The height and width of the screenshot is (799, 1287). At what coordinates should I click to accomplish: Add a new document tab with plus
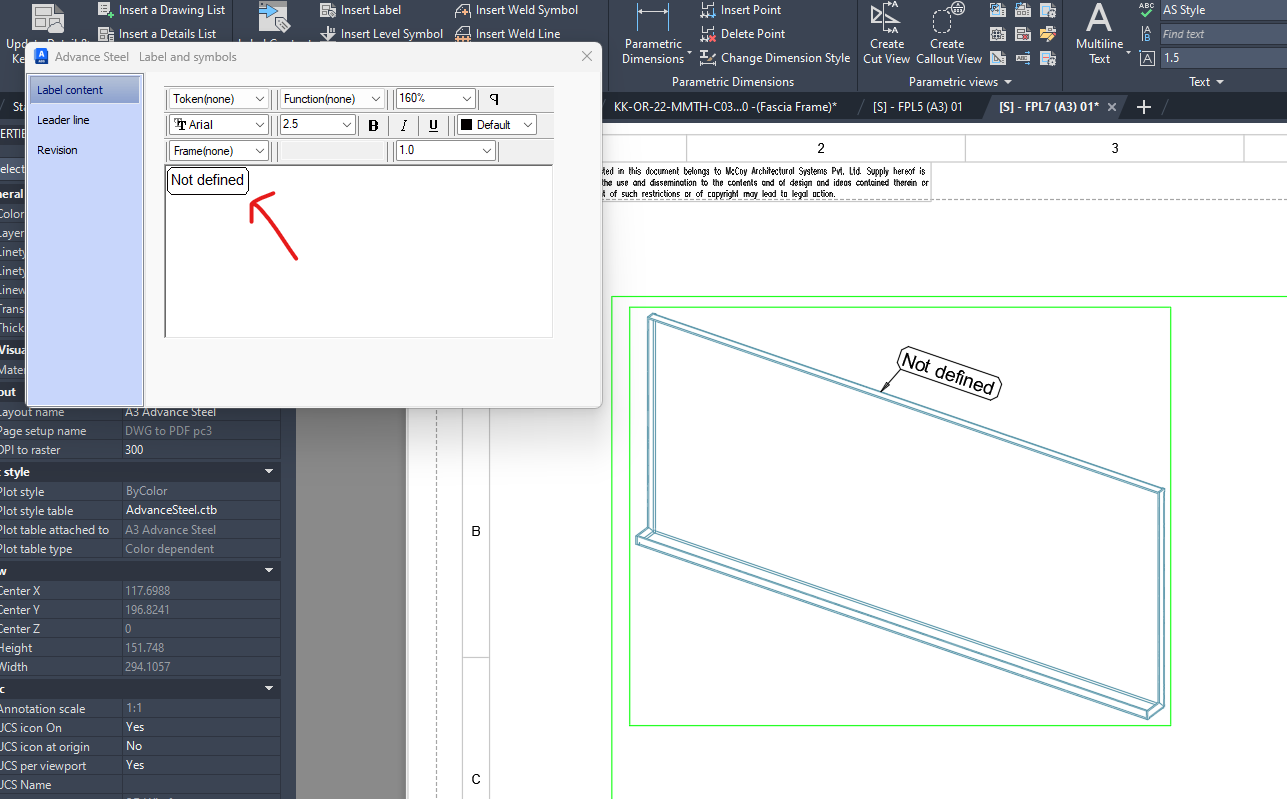(1144, 106)
